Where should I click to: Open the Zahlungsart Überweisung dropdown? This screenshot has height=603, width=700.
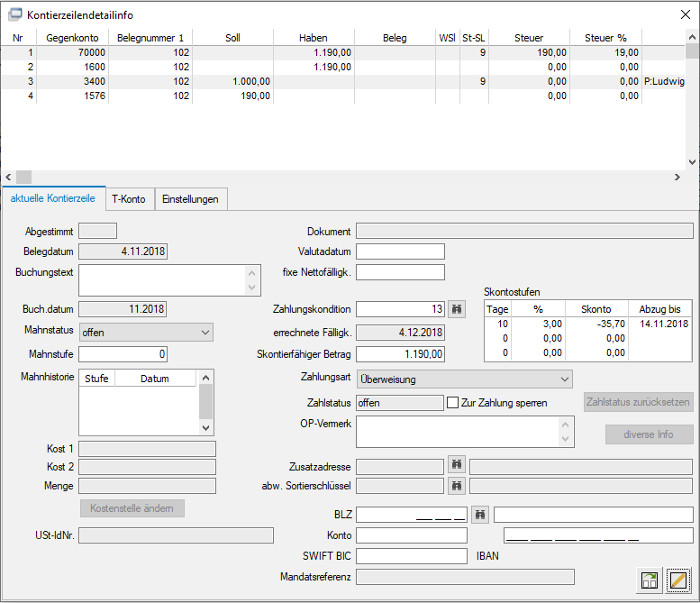tap(464, 379)
